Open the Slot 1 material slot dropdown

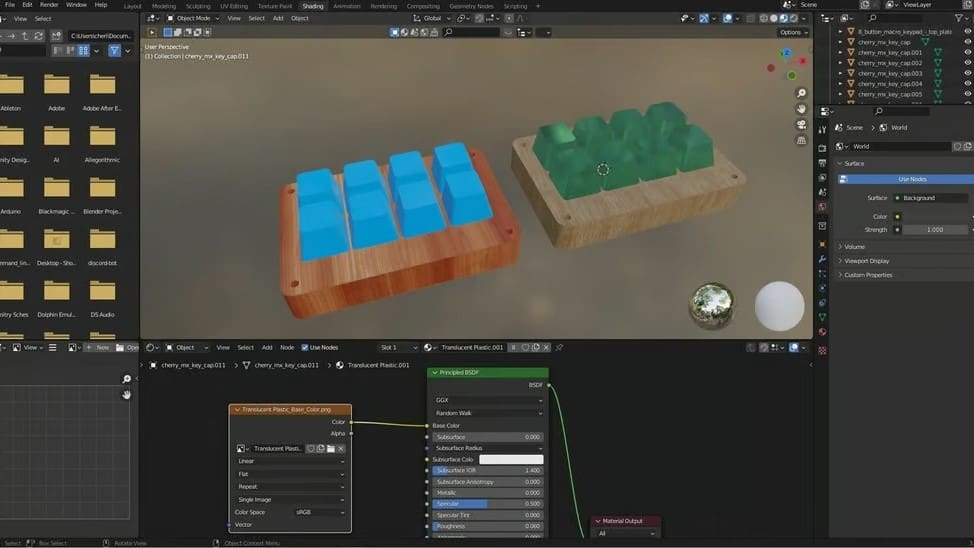[398, 348]
